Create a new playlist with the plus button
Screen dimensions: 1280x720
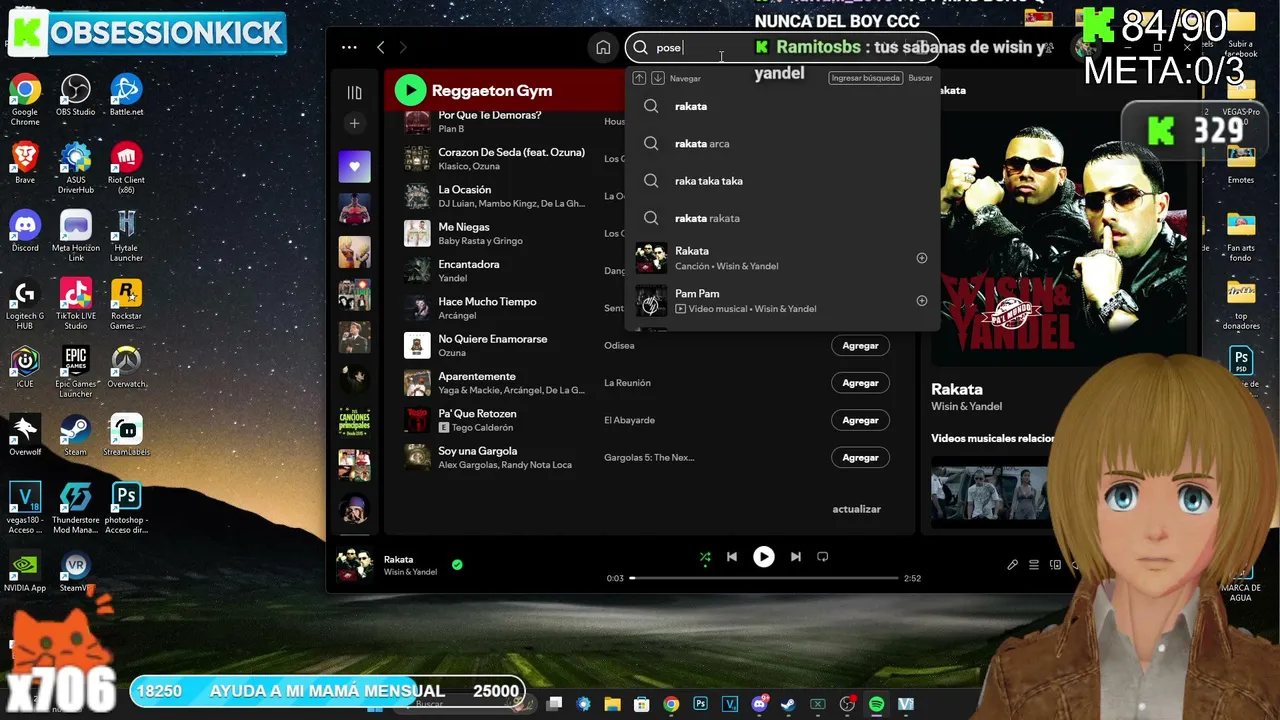[354, 123]
